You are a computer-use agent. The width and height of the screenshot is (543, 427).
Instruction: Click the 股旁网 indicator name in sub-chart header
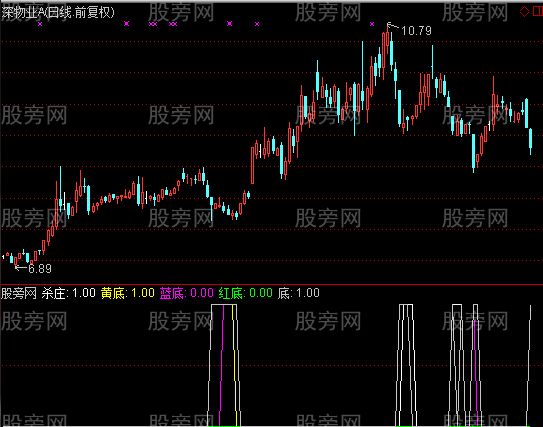19,293
